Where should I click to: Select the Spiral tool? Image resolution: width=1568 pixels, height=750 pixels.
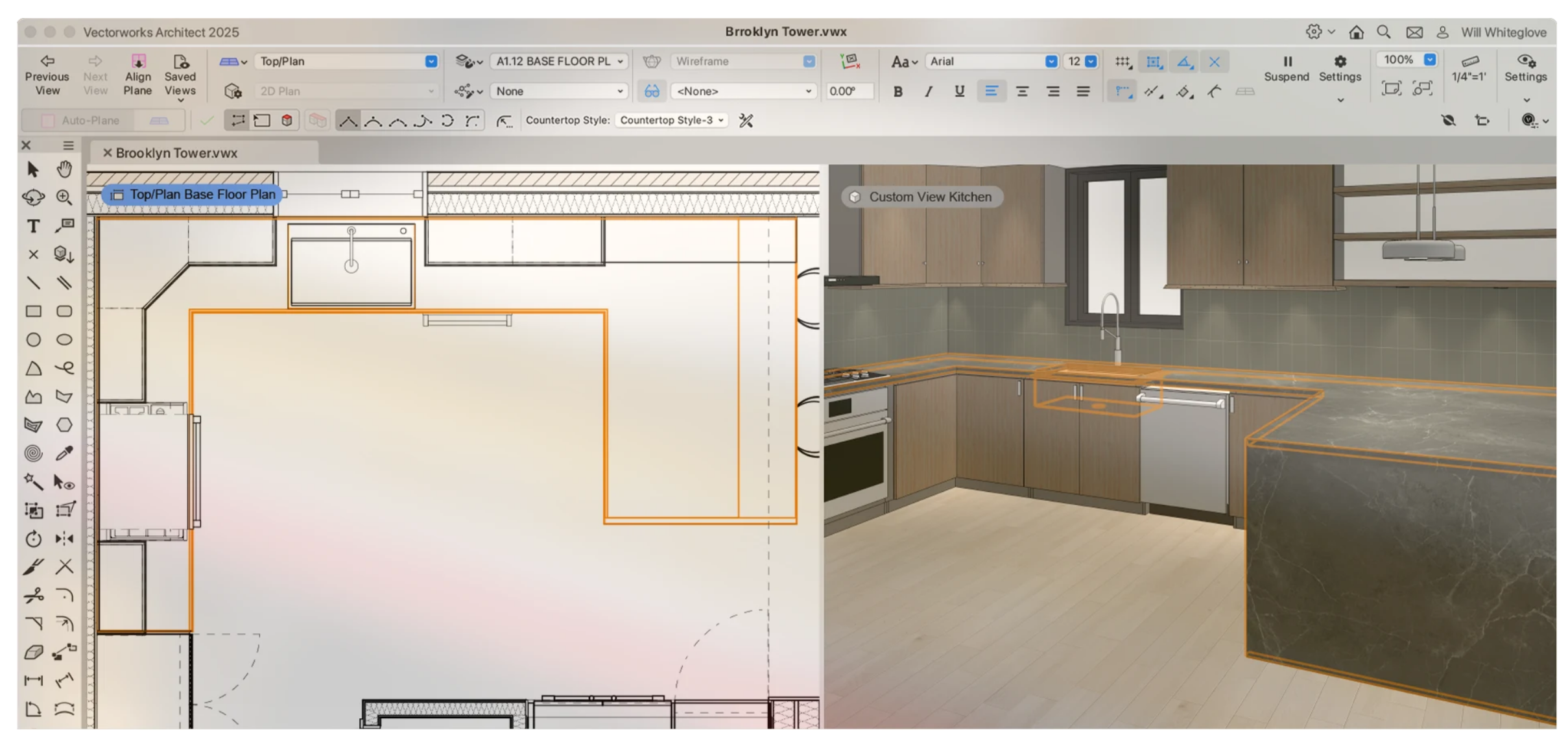(x=34, y=454)
